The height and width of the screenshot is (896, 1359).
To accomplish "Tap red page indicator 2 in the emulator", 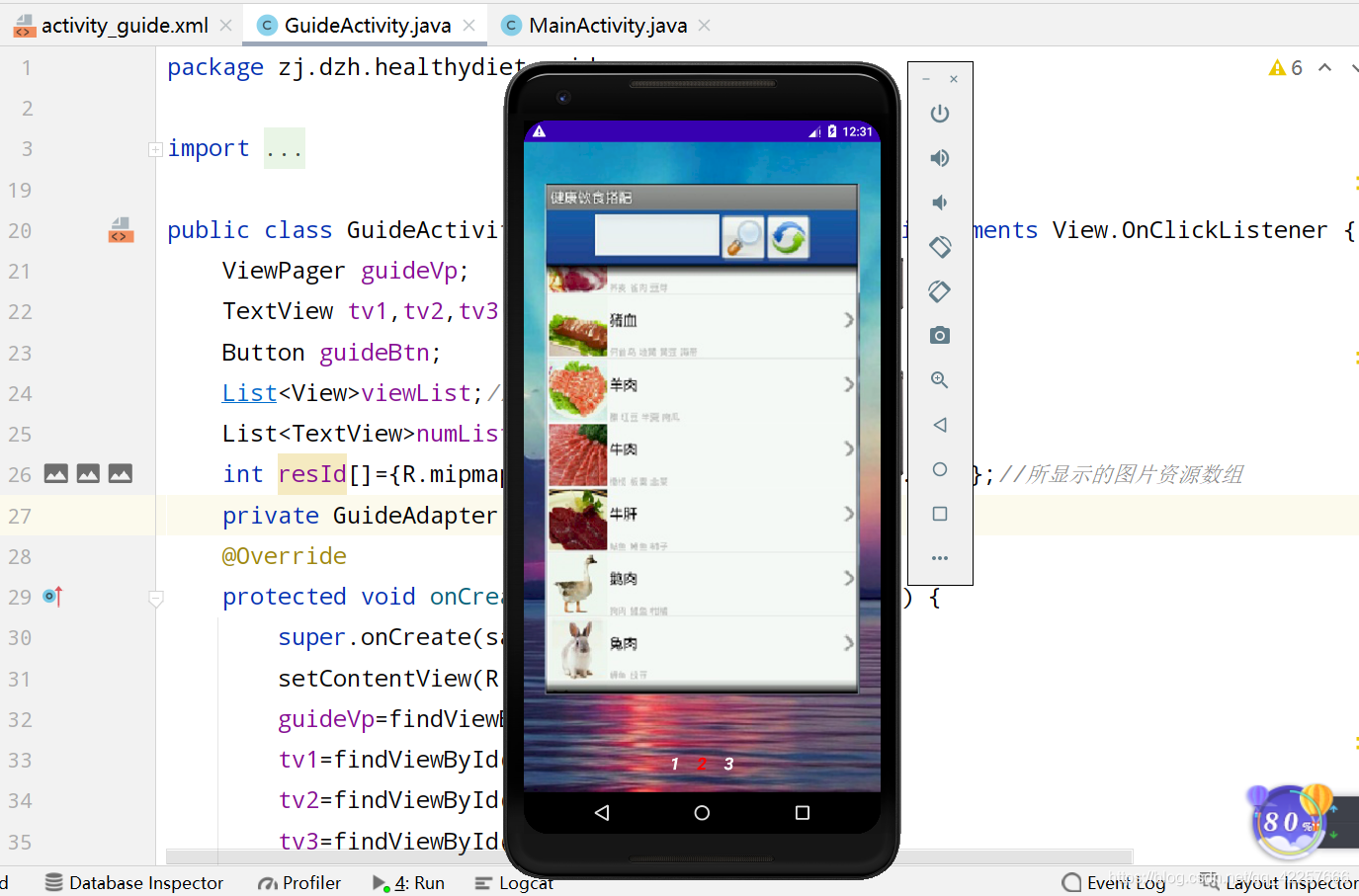I will [702, 764].
